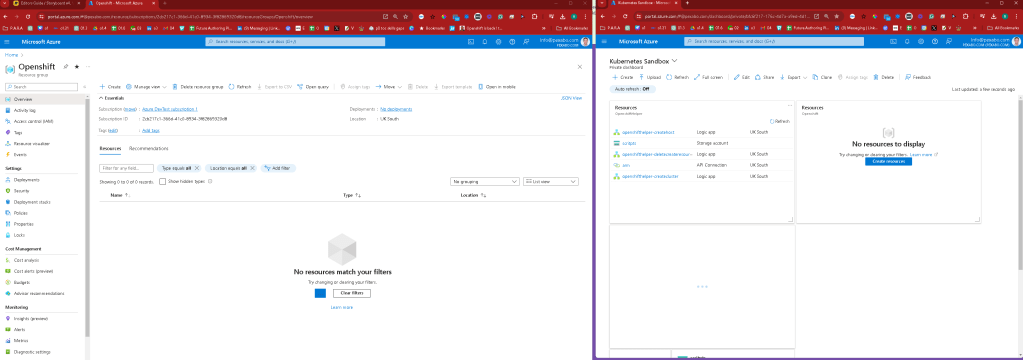
Task: Click Share in Kubernetes Sandbox toolbar
Action: coord(765,77)
